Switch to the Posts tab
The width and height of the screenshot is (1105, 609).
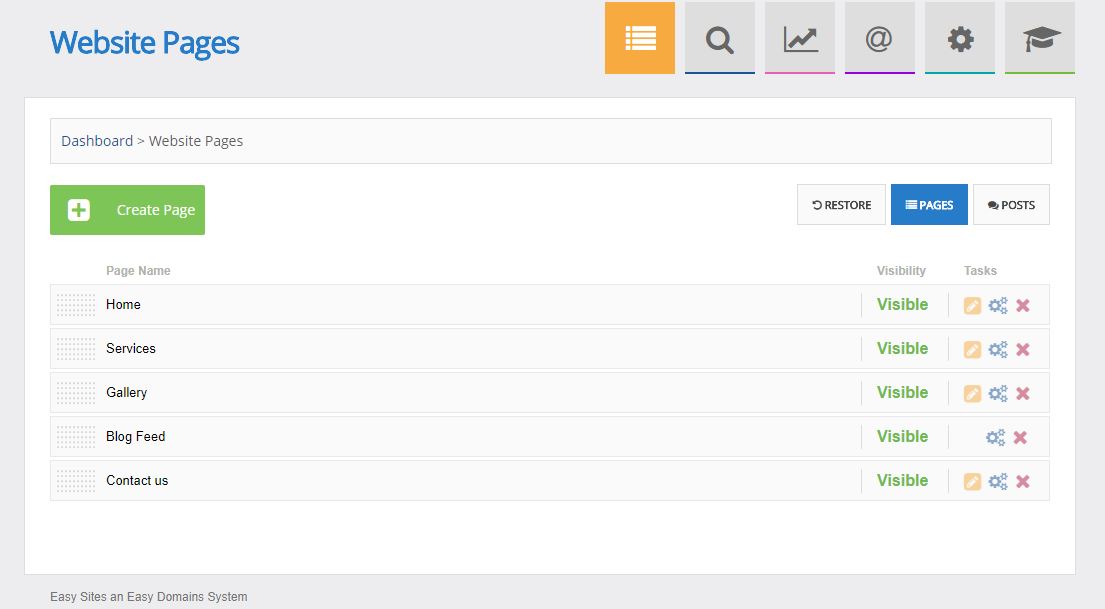pos(1011,205)
